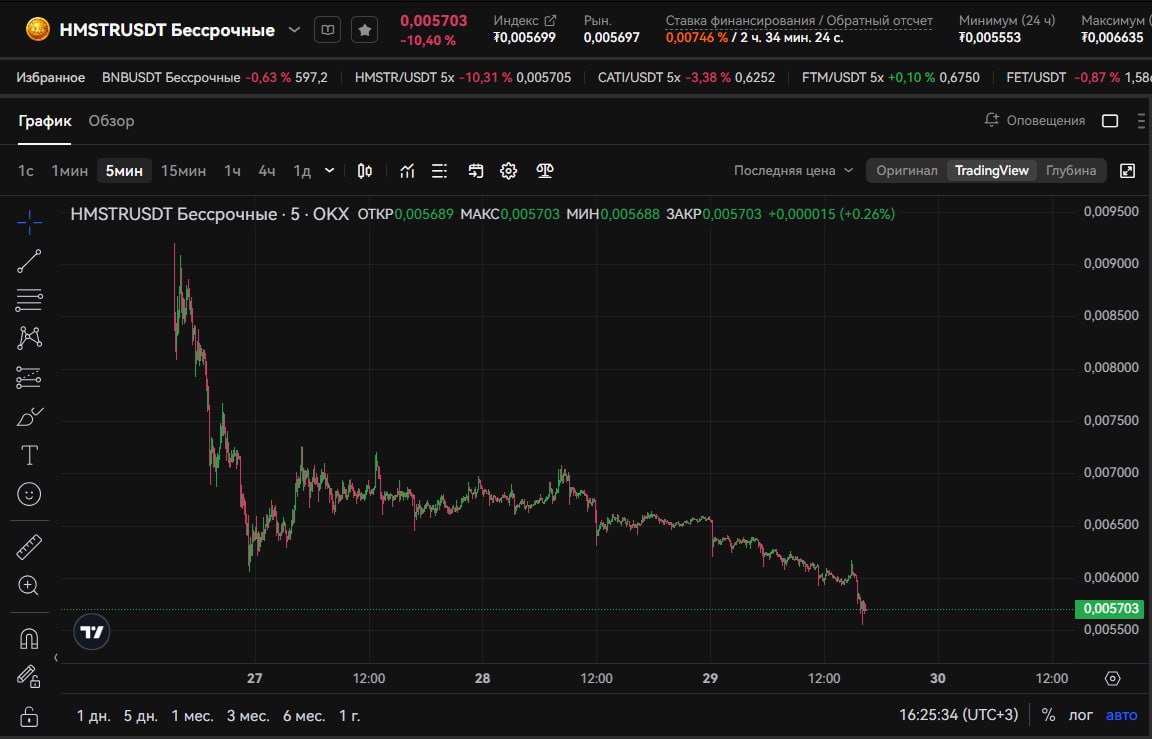Select the forecasting and measurement tool
Screen dimensions: 1152x739
point(29,378)
